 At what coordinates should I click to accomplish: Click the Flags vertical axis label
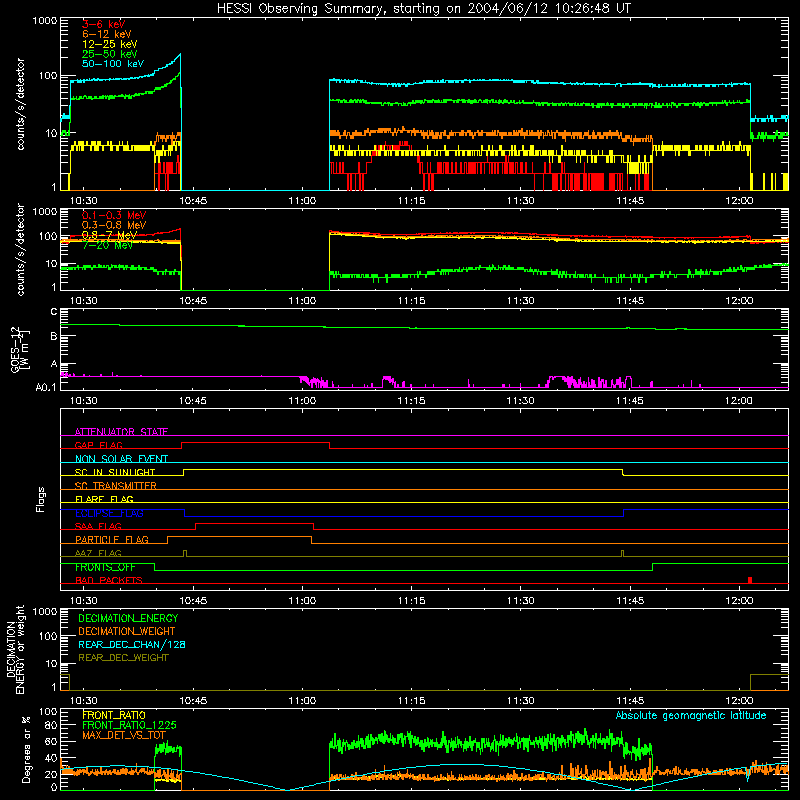(x=41, y=499)
